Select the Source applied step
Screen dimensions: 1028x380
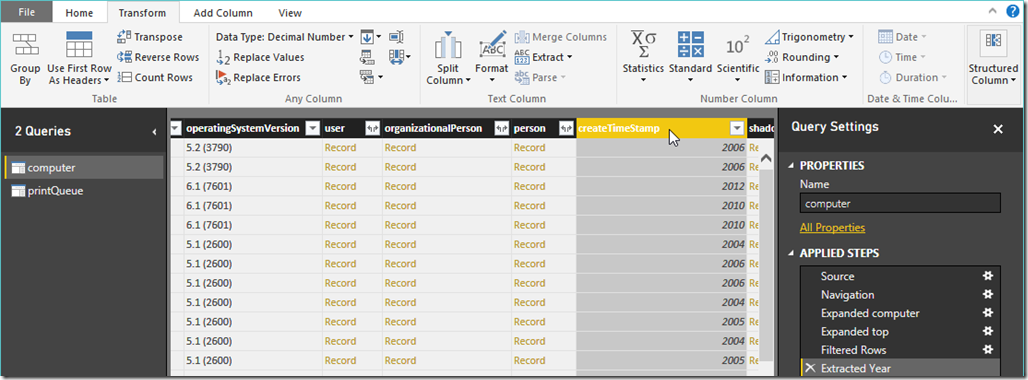[901, 276]
